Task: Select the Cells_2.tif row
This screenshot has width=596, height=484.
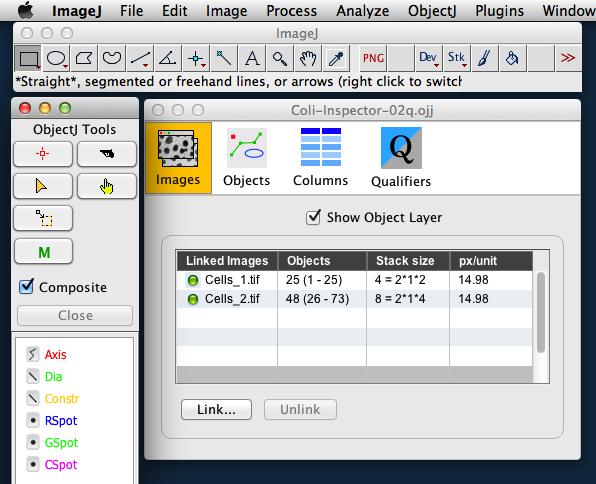Action: point(355,299)
